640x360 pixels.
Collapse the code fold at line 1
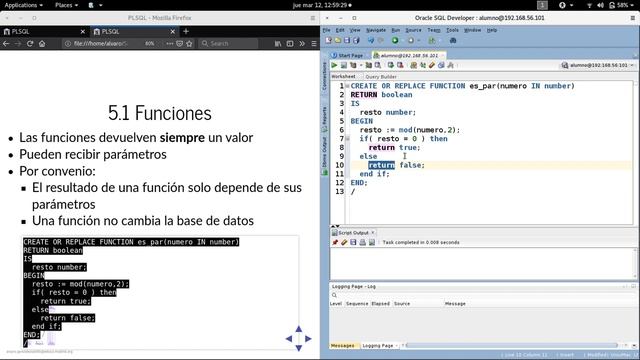click(x=347, y=86)
